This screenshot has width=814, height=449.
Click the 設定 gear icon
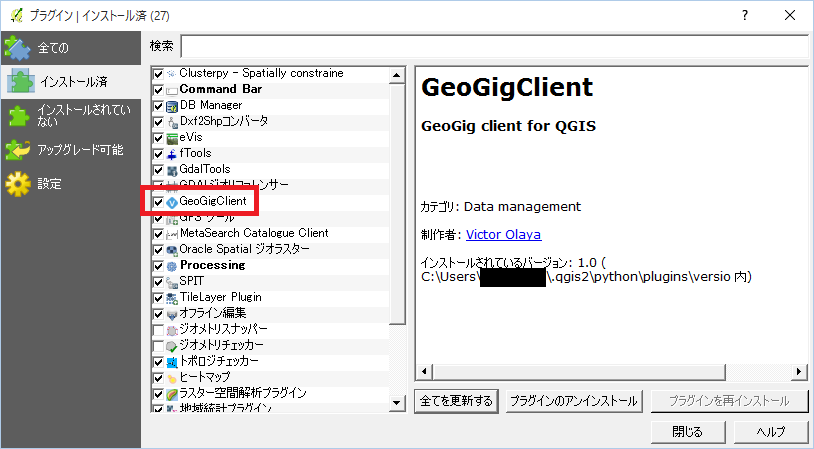pyautogui.click(x=18, y=184)
